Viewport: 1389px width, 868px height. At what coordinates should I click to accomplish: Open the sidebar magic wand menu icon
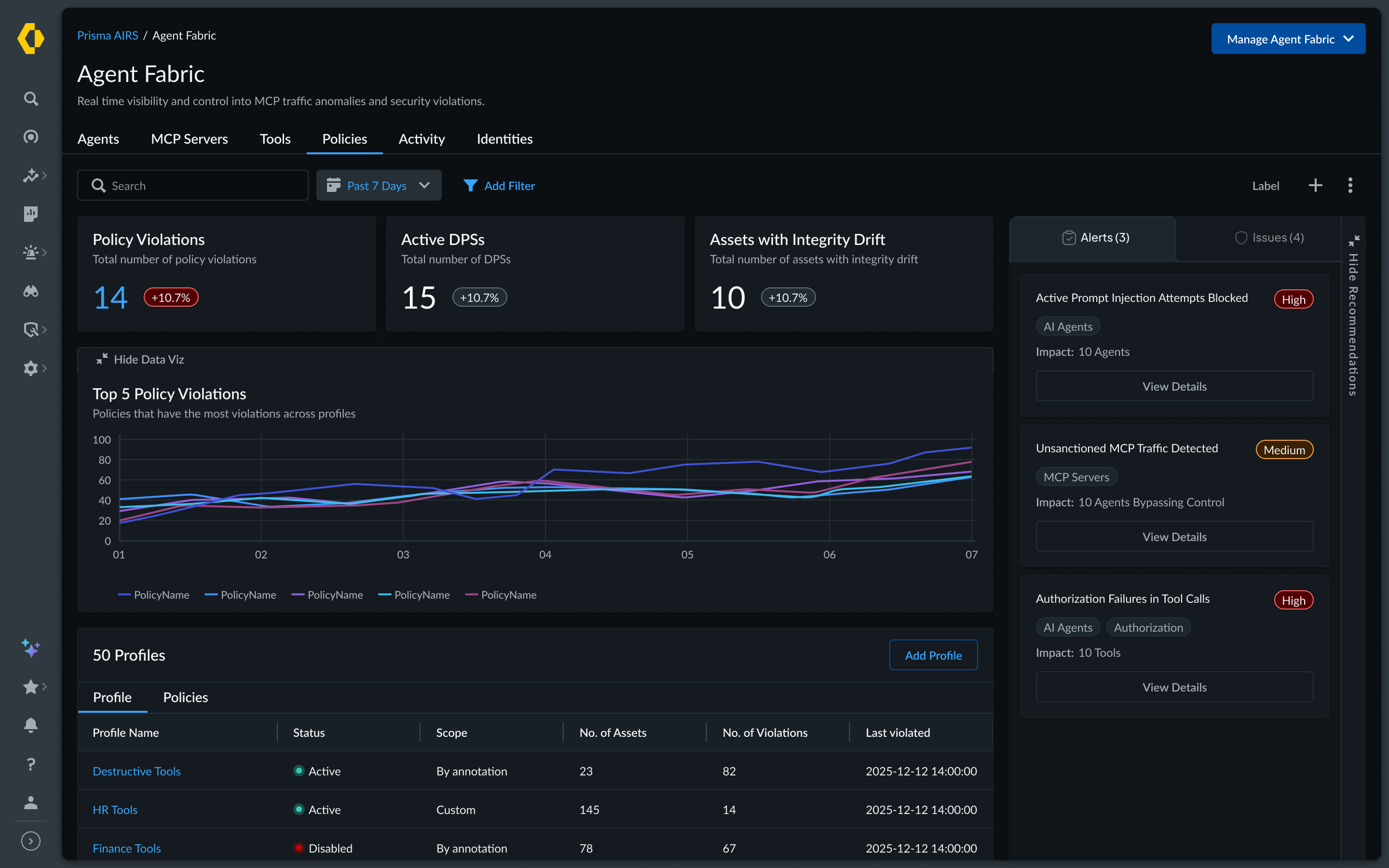(x=30, y=175)
